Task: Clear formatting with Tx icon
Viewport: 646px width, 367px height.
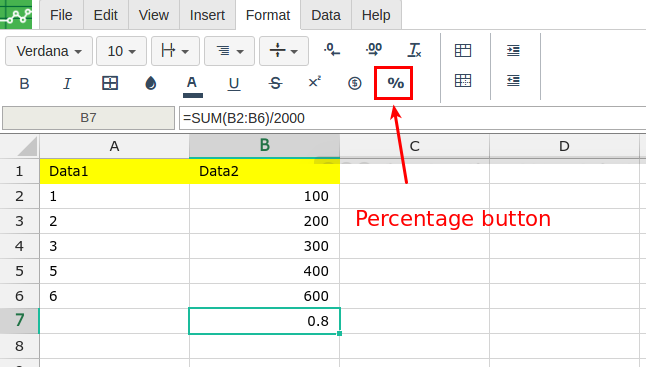Action: (x=414, y=50)
